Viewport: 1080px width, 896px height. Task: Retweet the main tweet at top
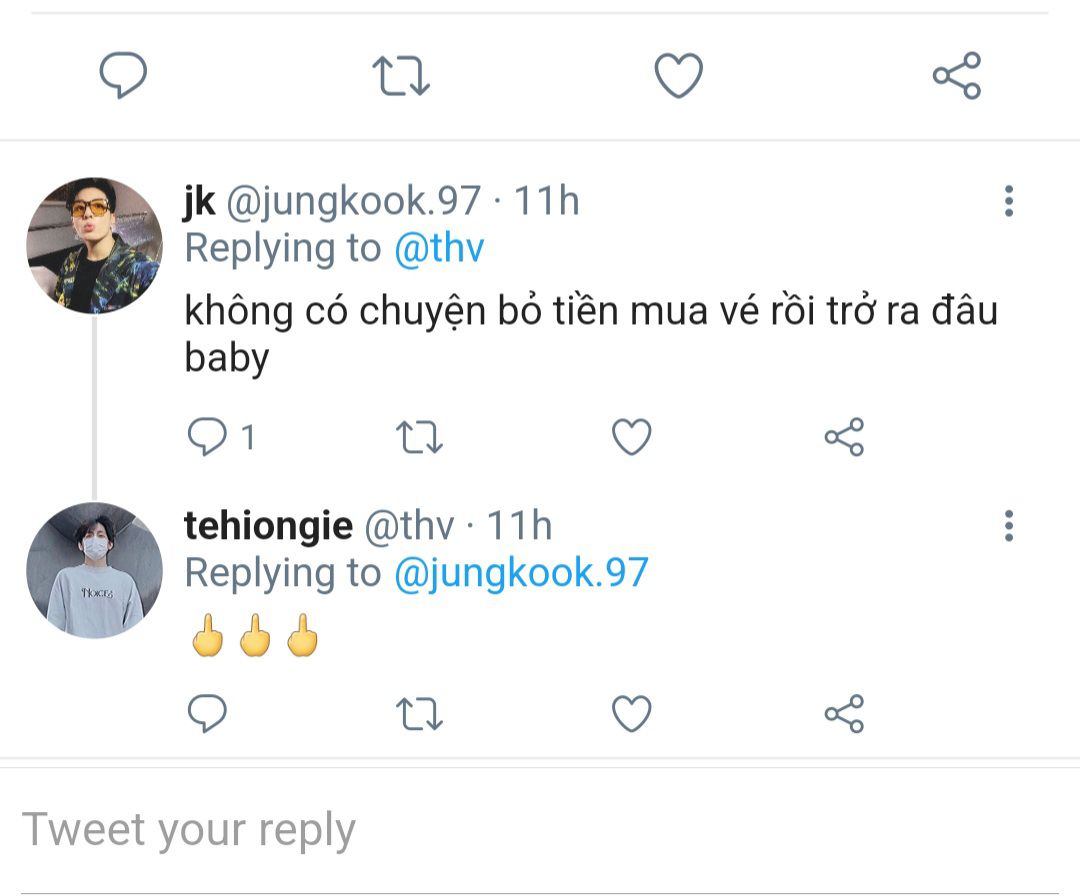(x=401, y=76)
